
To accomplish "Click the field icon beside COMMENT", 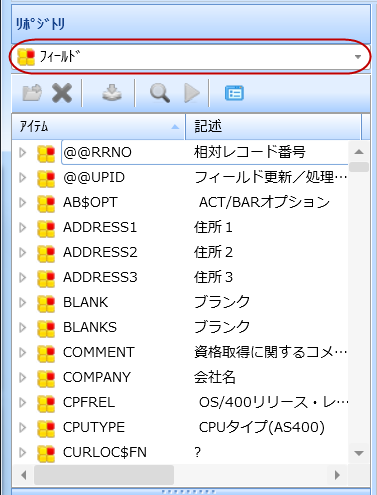I will 46,354.
